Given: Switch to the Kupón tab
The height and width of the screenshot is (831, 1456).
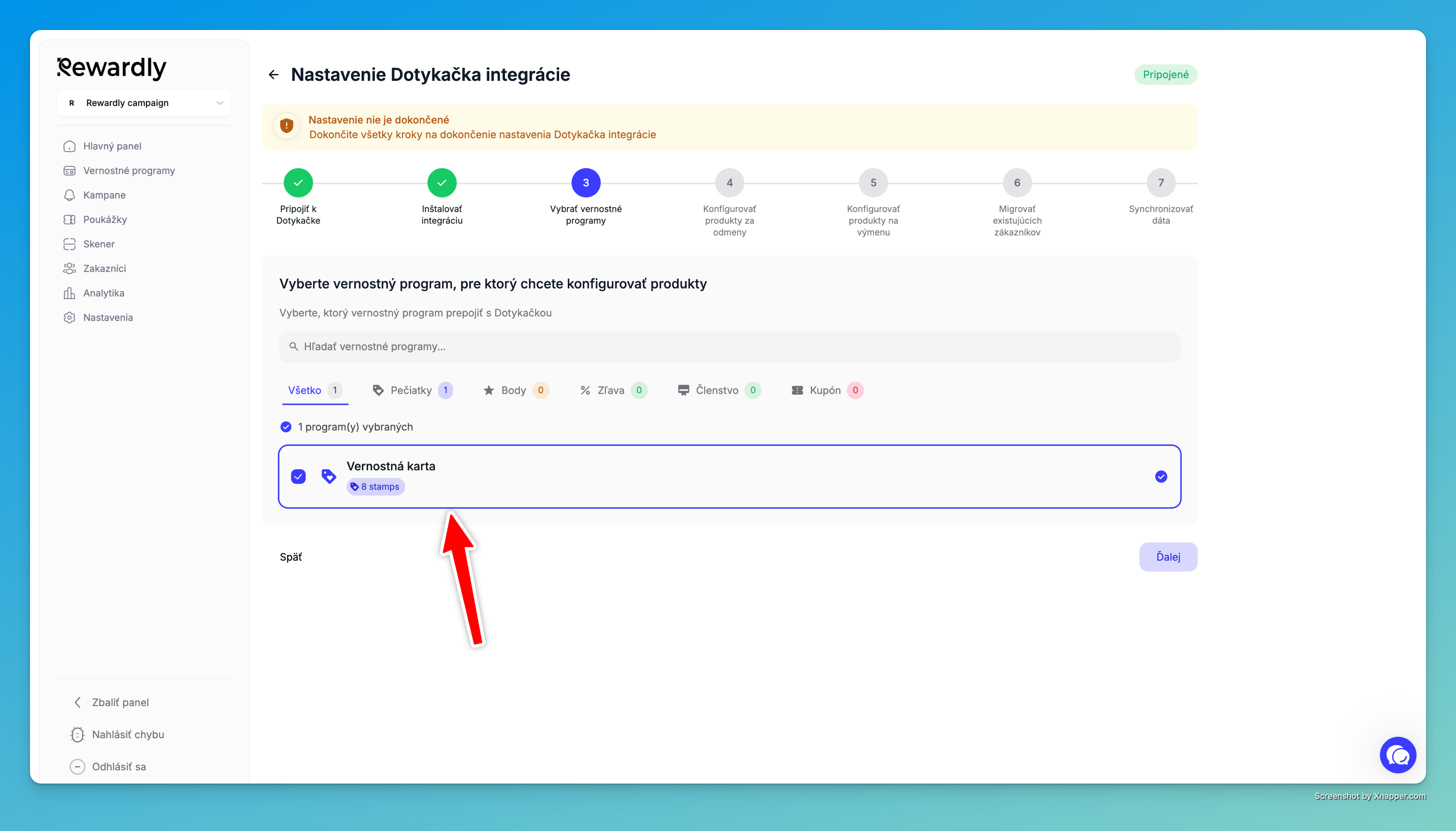Looking at the screenshot, I should (827, 391).
